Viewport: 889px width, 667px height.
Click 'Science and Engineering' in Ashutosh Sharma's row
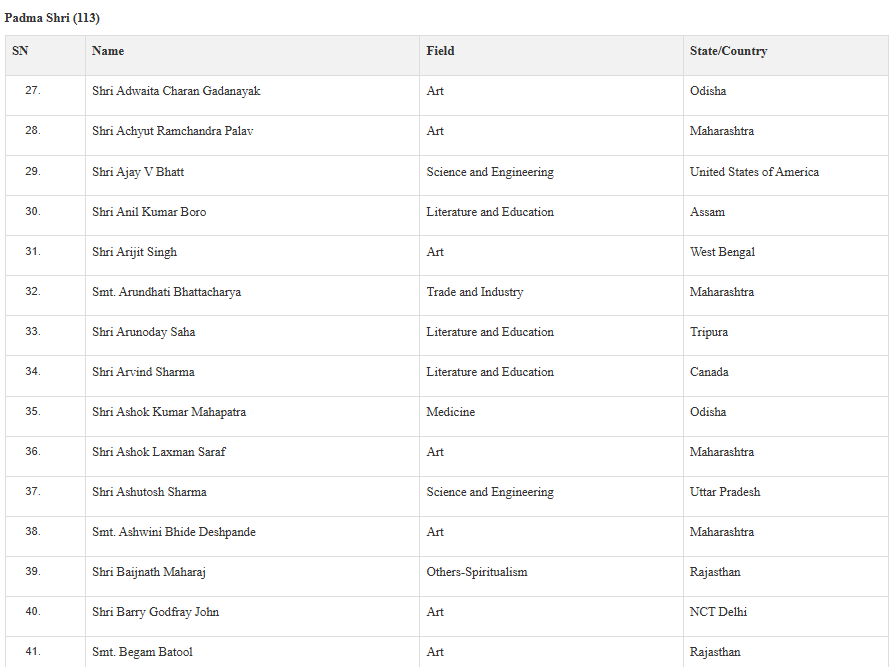[490, 492]
